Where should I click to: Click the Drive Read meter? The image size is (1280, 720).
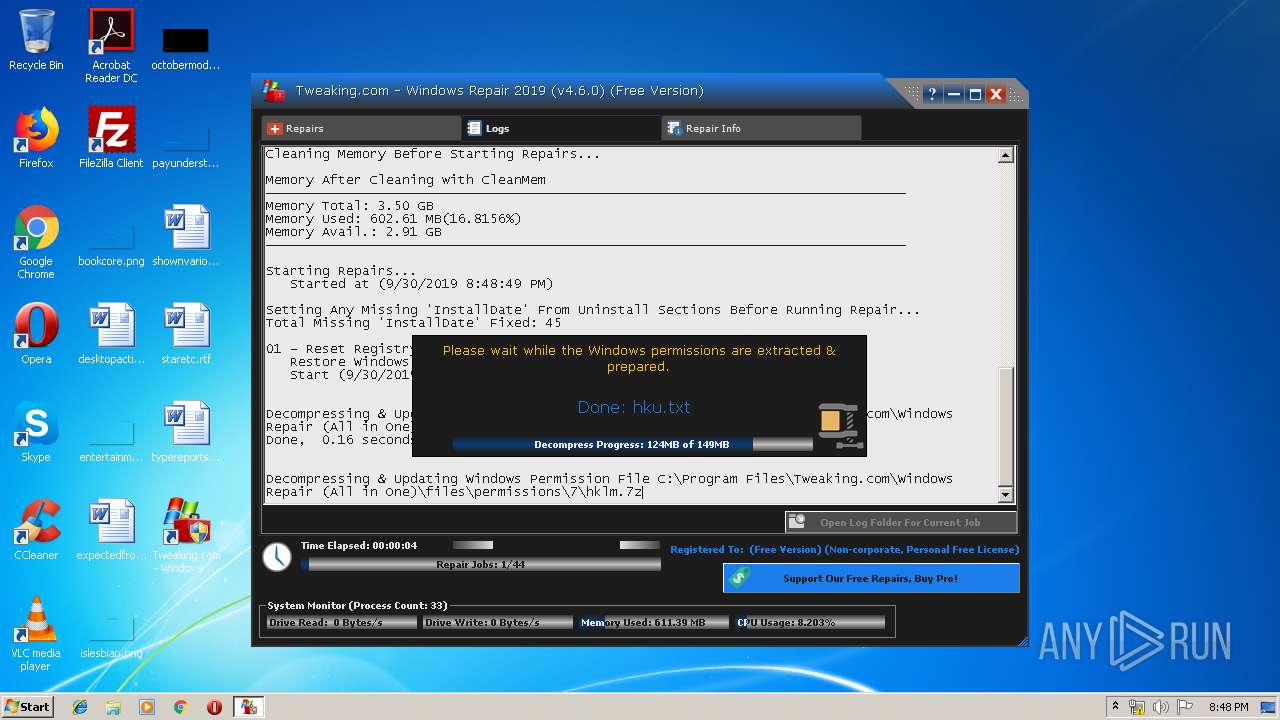tap(342, 622)
